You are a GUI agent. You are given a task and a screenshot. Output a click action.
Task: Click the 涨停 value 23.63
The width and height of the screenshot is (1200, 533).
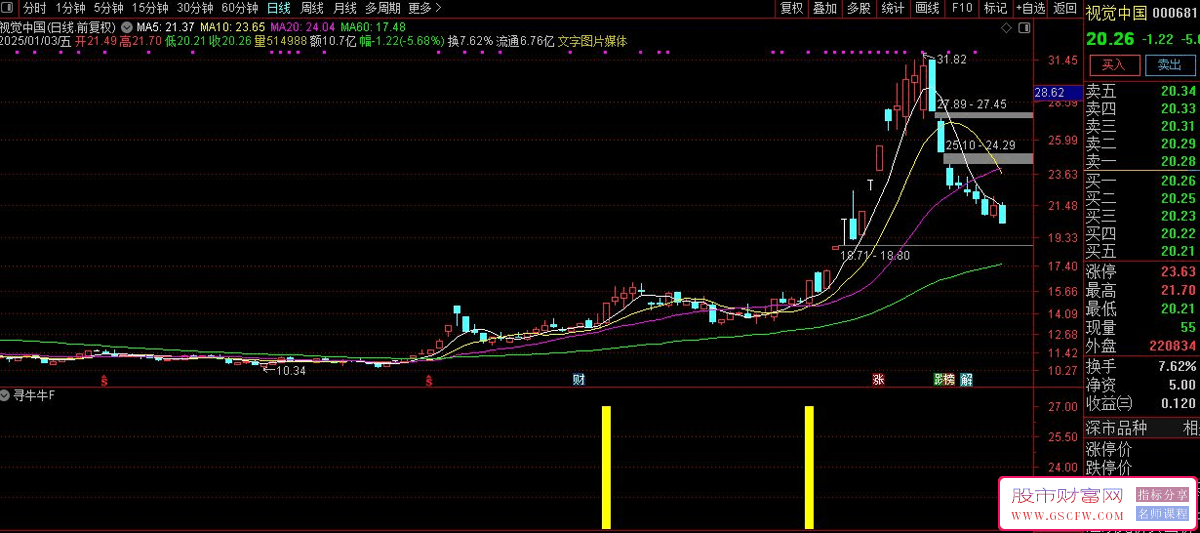1177,272
